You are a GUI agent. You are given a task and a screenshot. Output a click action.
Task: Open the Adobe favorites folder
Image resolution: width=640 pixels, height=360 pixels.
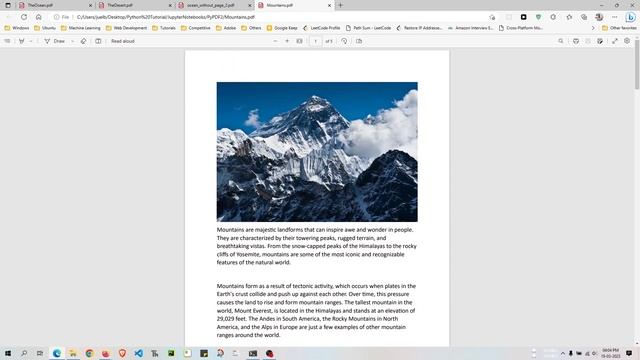[226, 28]
